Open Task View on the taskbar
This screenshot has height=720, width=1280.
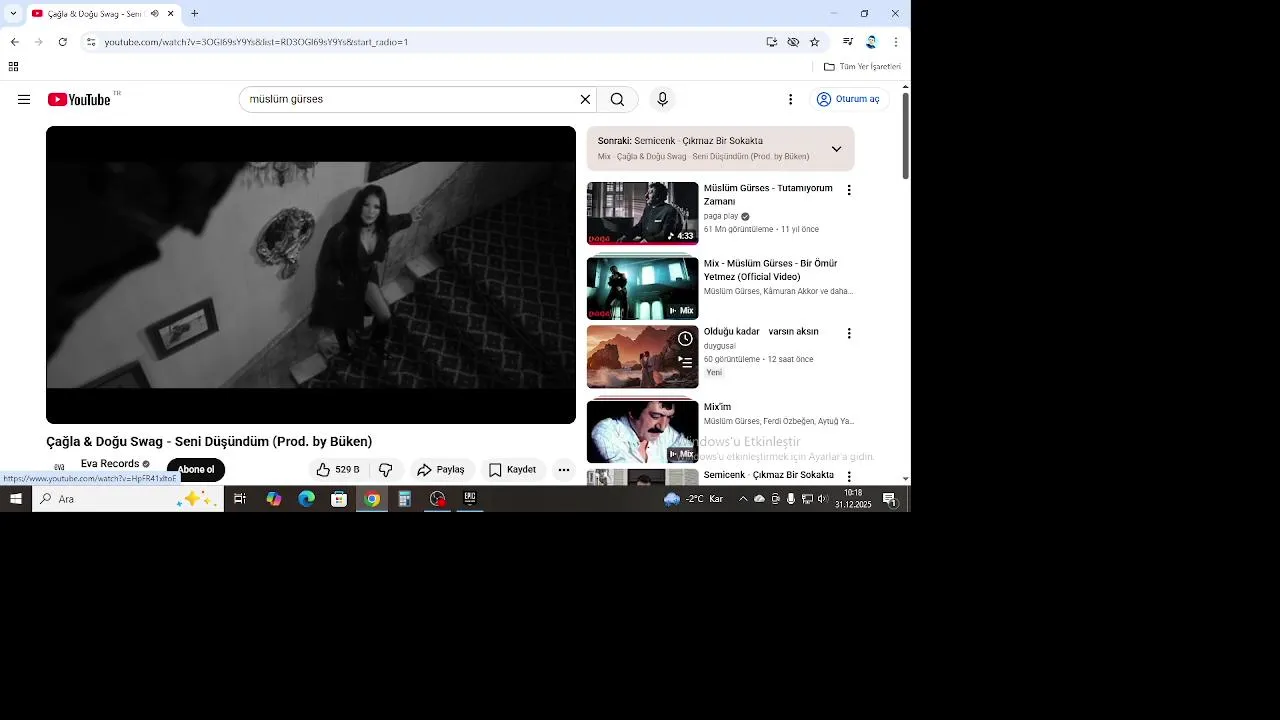point(240,499)
